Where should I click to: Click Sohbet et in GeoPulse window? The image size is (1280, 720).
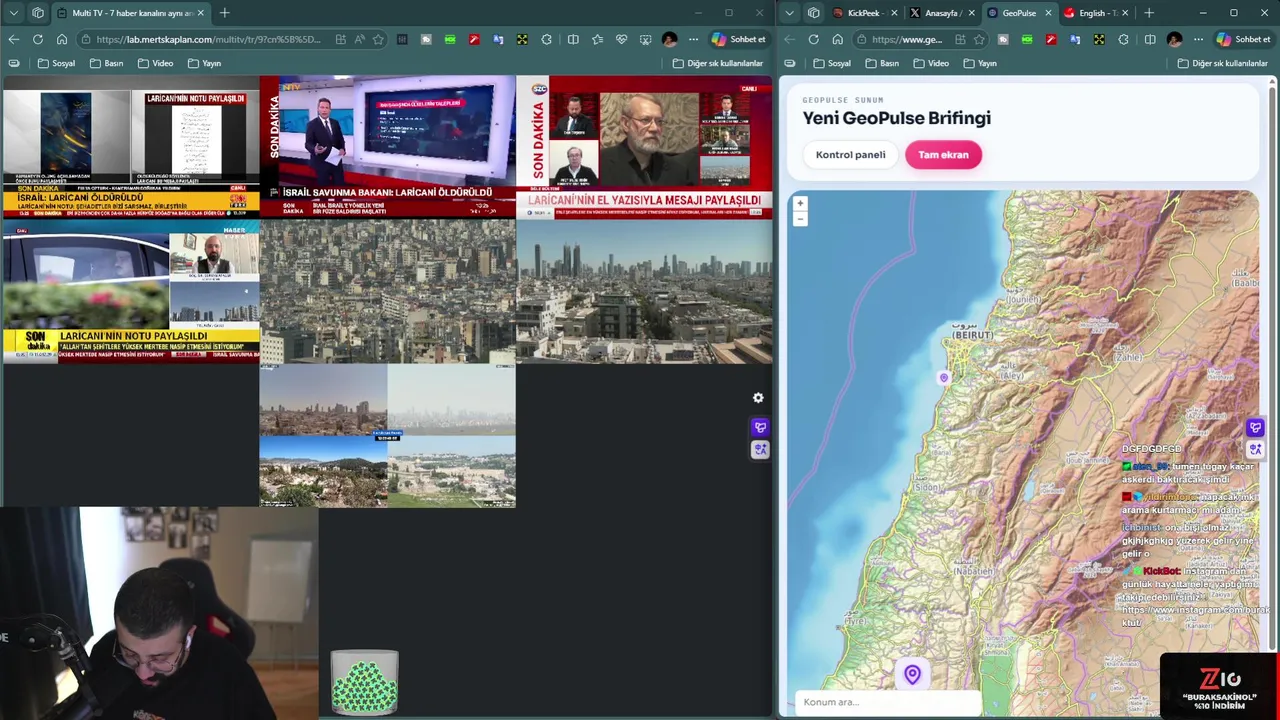pos(1243,39)
